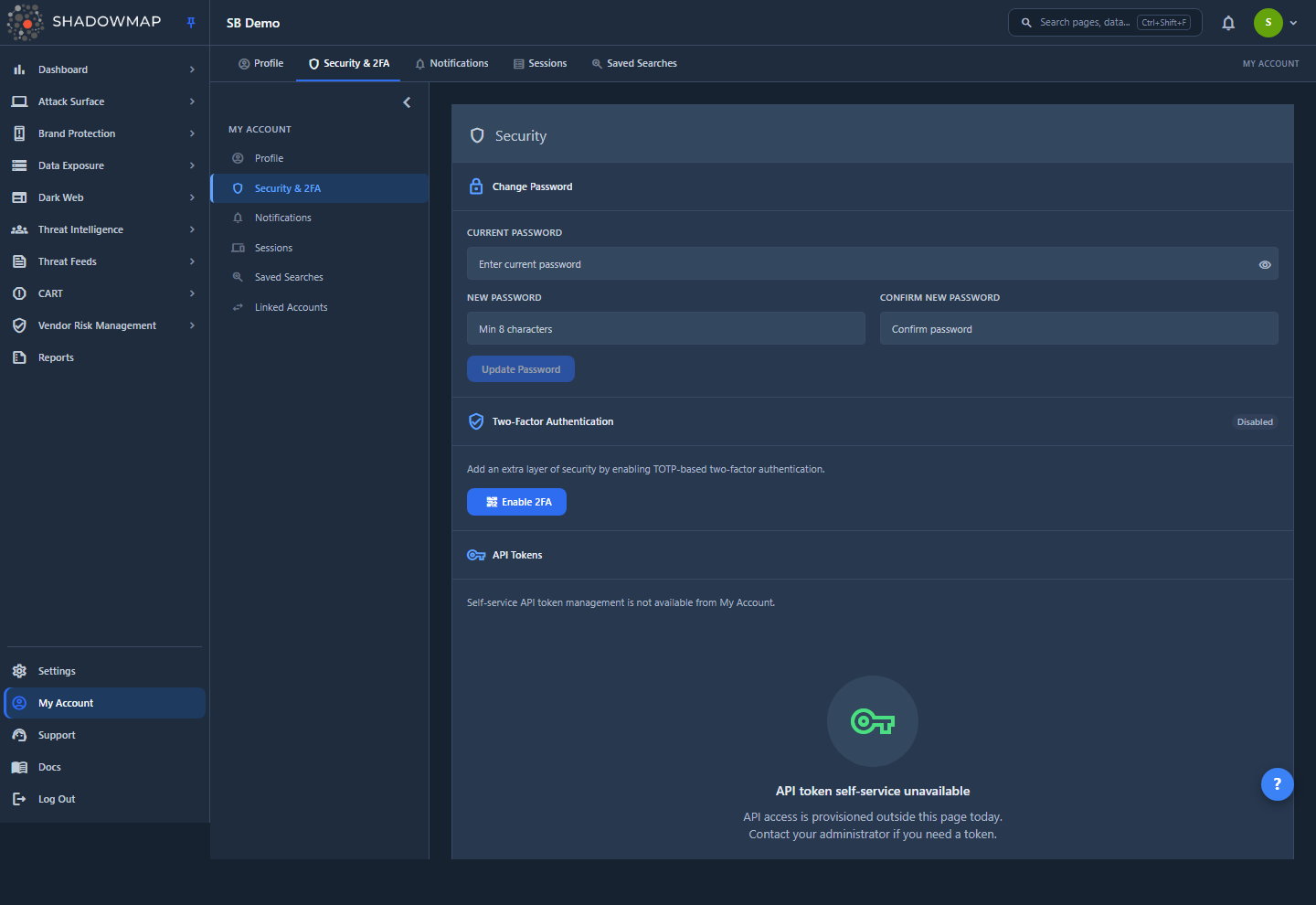Click the Brand Protection icon
The height and width of the screenshot is (905, 1316).
click(19, 133)
